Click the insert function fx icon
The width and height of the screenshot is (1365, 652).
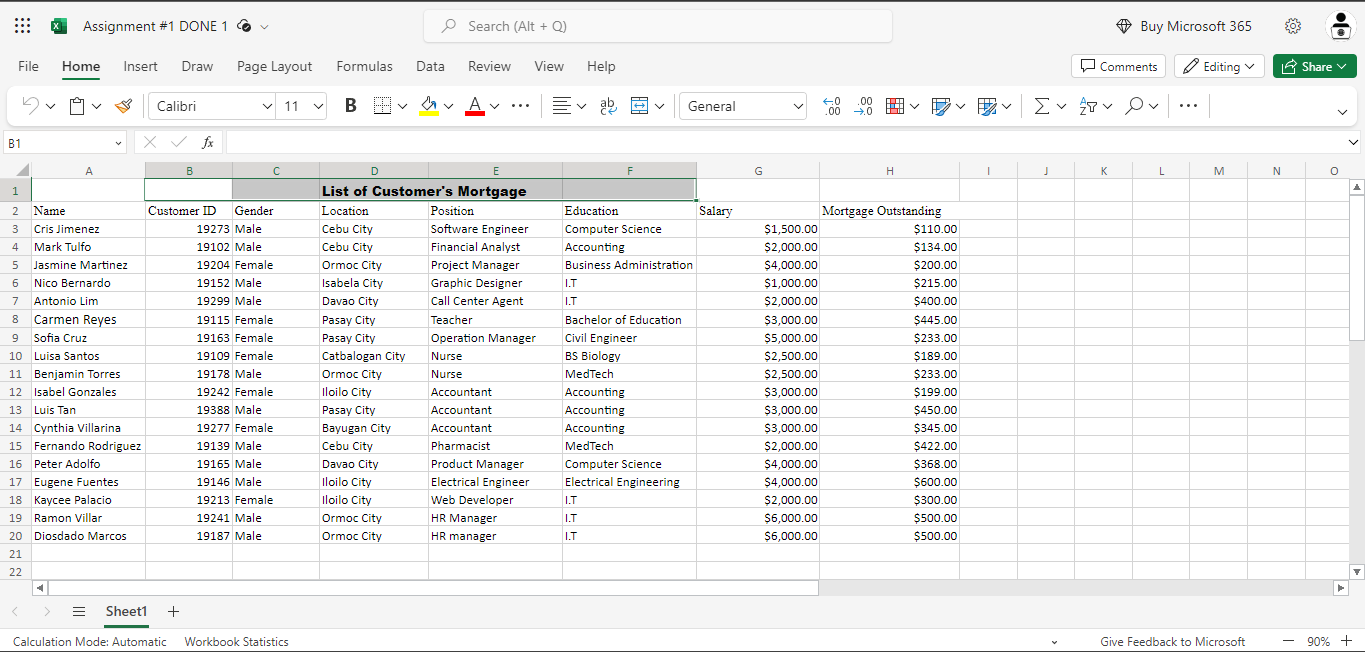pyautogui.click(x=208, y=143)
